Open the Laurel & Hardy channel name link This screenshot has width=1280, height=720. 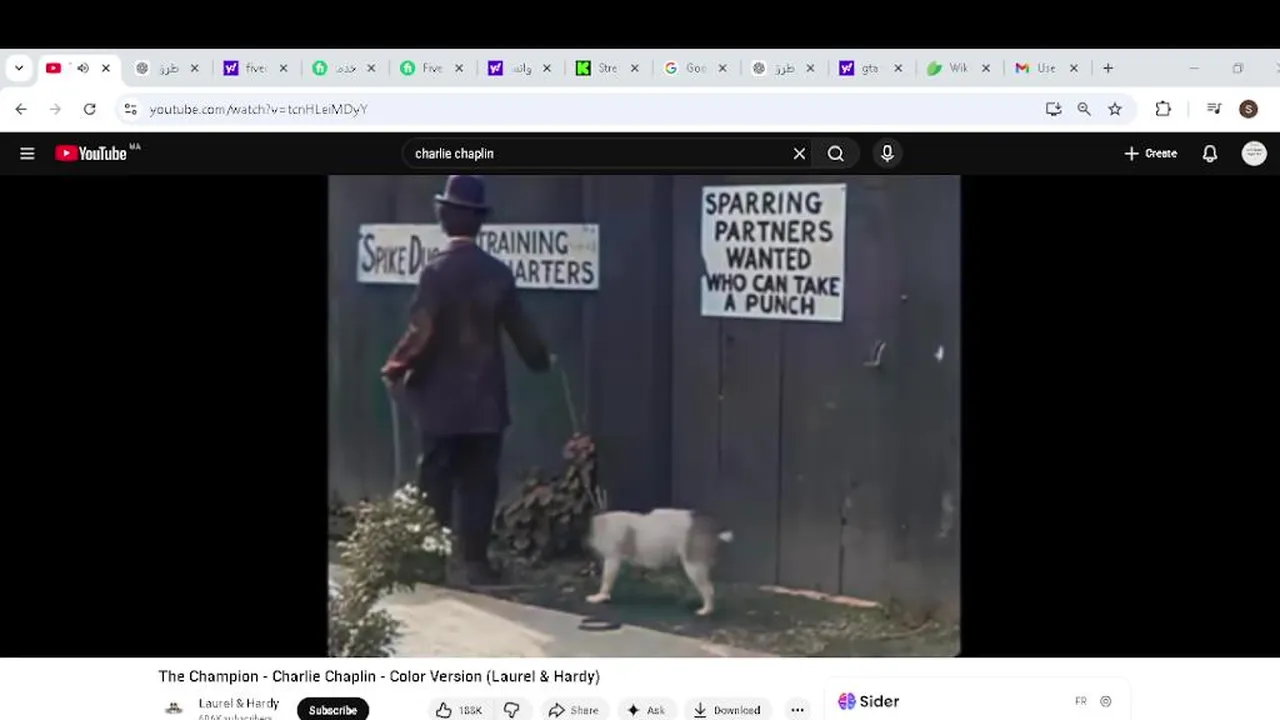coord(239,703)
